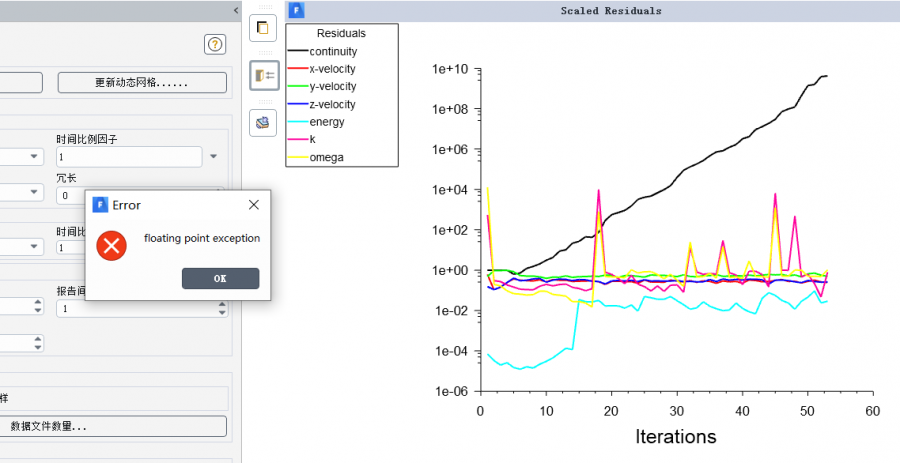Click the continuity black line legend swatch
Screen dimensions: 900x463
(x=297, y=51)
